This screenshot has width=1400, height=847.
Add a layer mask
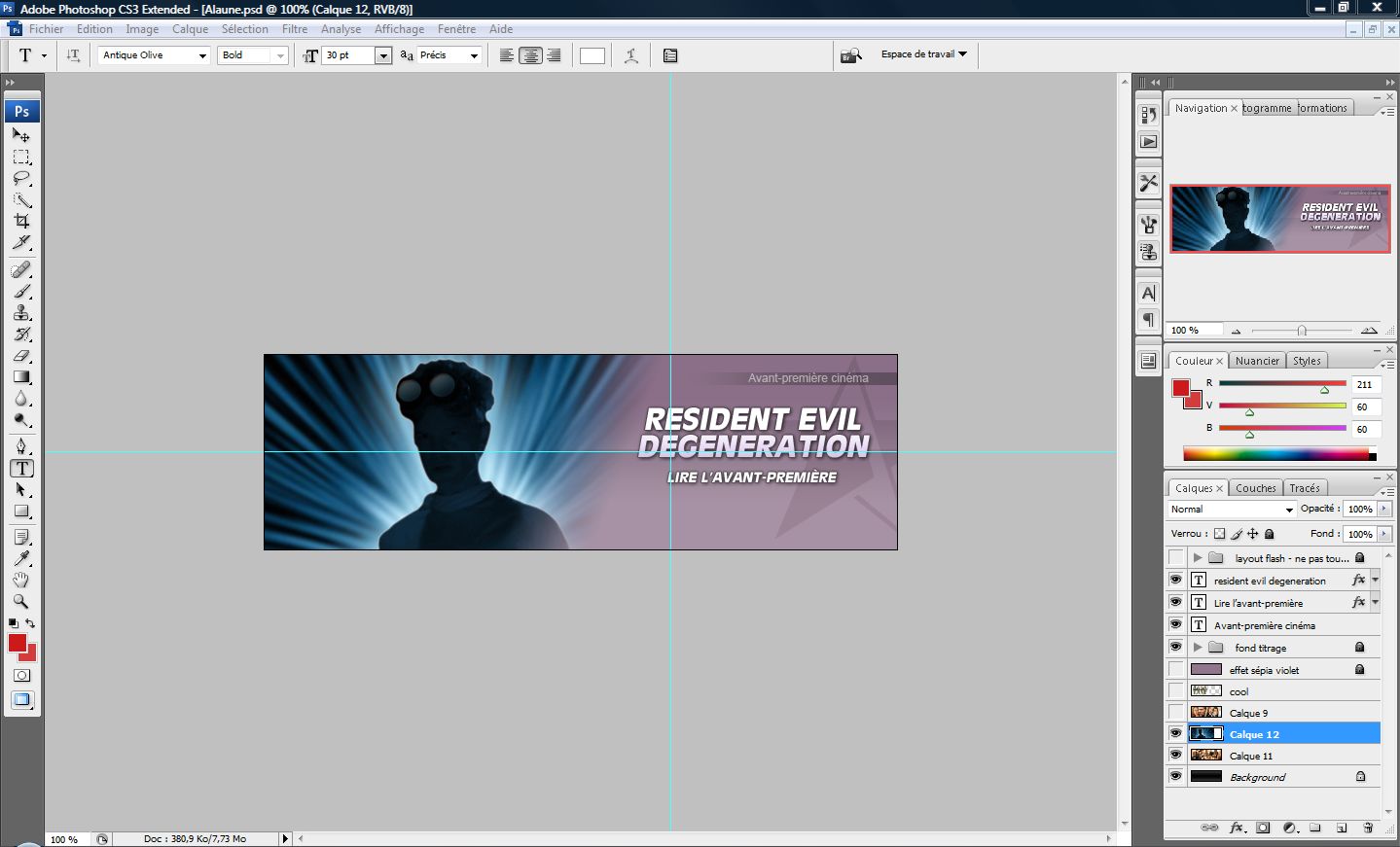pyautogui.click(x=1263, y=828)
